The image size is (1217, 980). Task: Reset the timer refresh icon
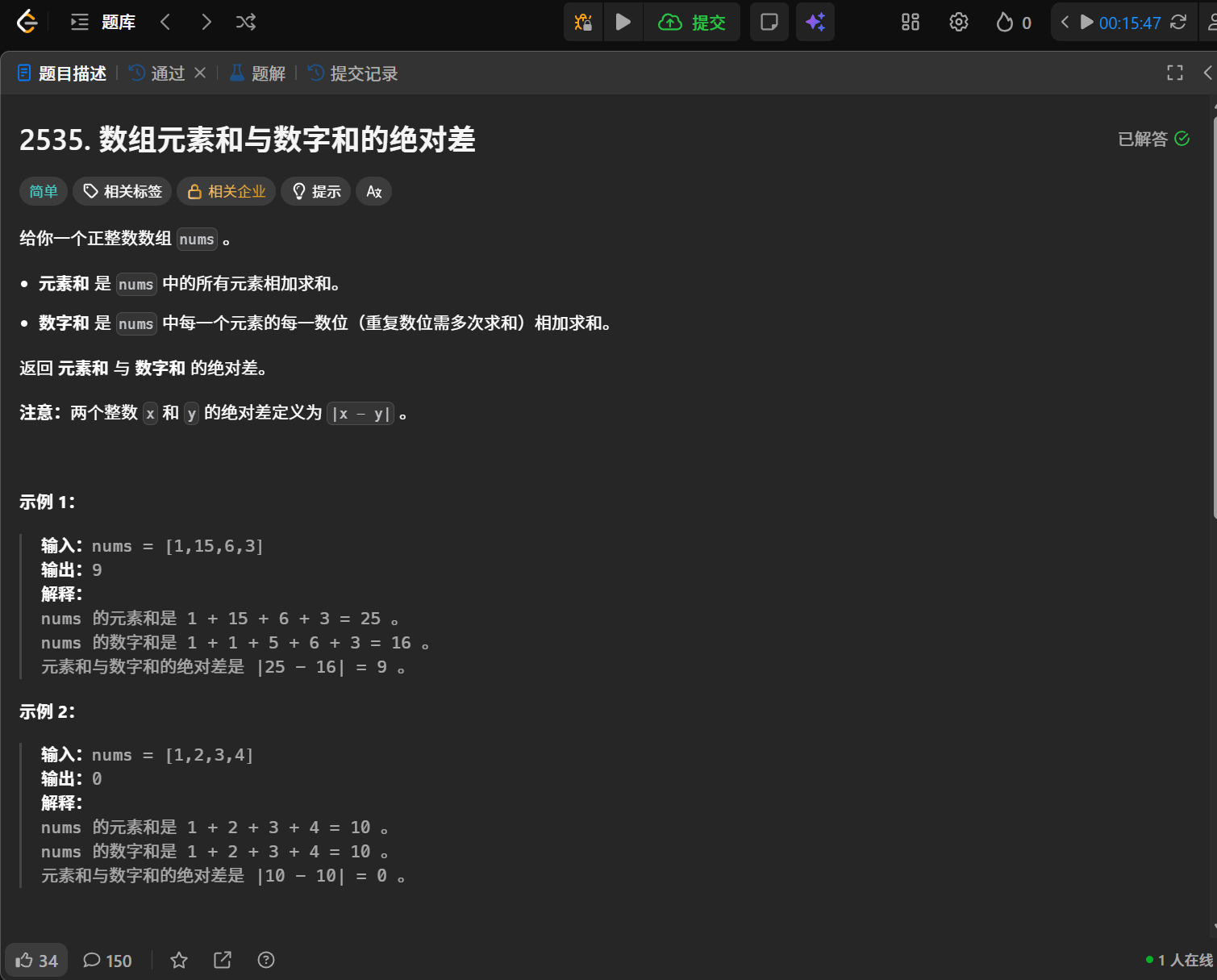pyautogui.click(x=1178, y=22)
